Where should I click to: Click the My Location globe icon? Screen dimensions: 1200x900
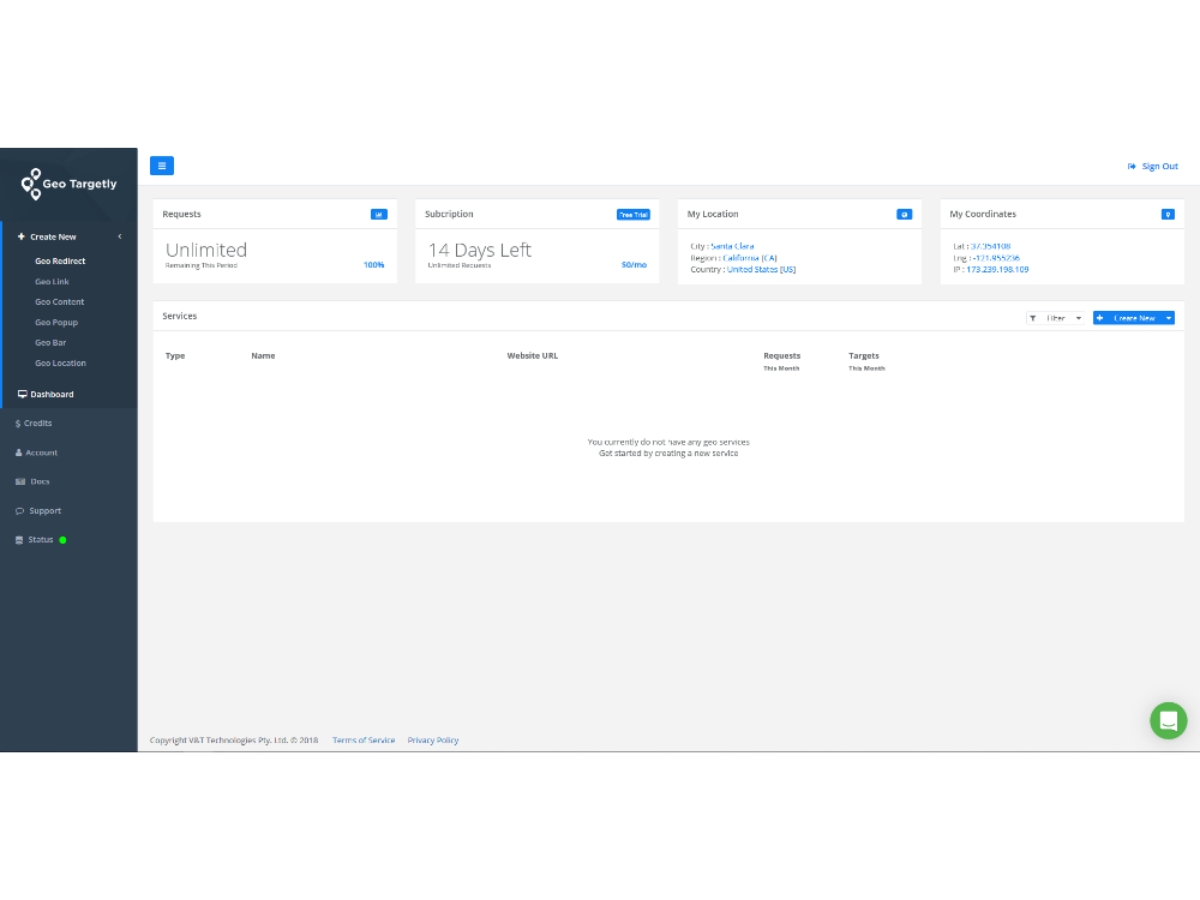904,214
